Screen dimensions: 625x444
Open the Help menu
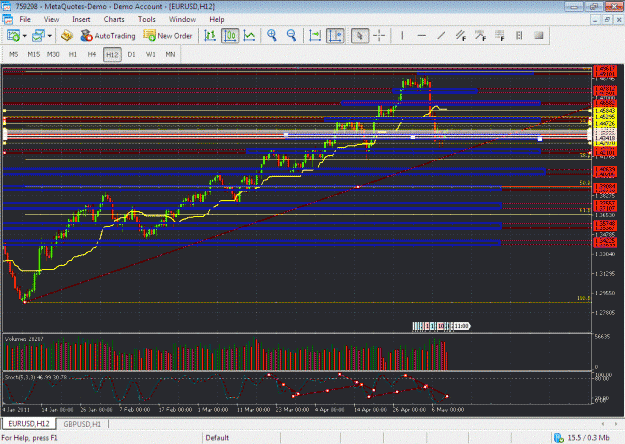click(217, 20)
